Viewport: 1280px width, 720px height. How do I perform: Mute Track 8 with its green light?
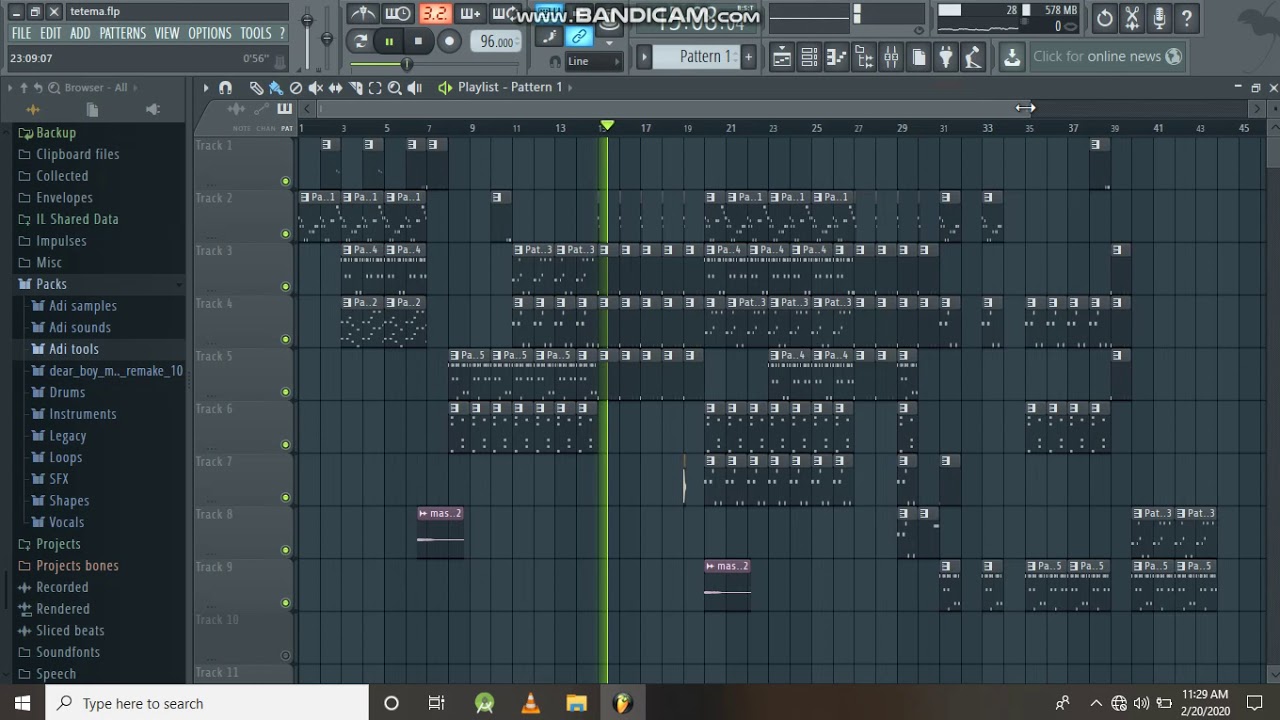pos(285,550)
